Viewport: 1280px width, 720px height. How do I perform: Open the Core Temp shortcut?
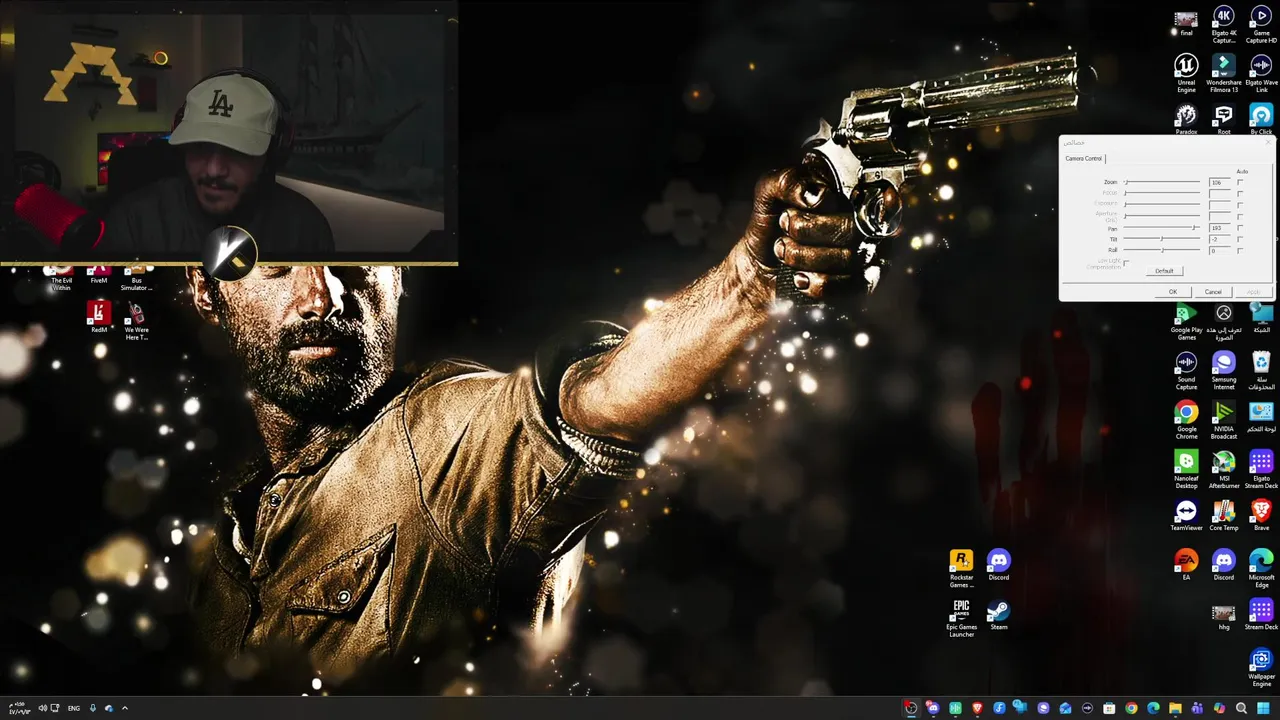point(1223,515)
